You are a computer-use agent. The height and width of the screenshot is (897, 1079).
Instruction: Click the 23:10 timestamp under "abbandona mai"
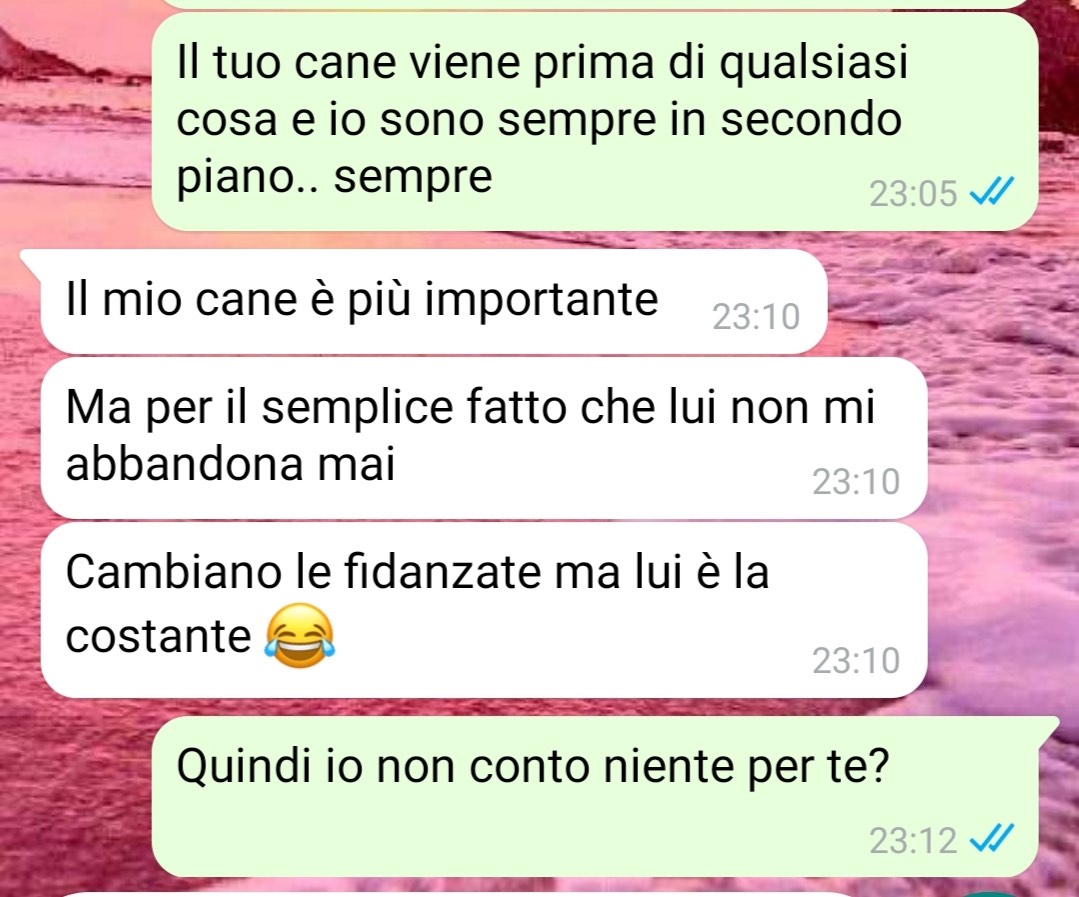pyautogui.click(x=856, y=482)
